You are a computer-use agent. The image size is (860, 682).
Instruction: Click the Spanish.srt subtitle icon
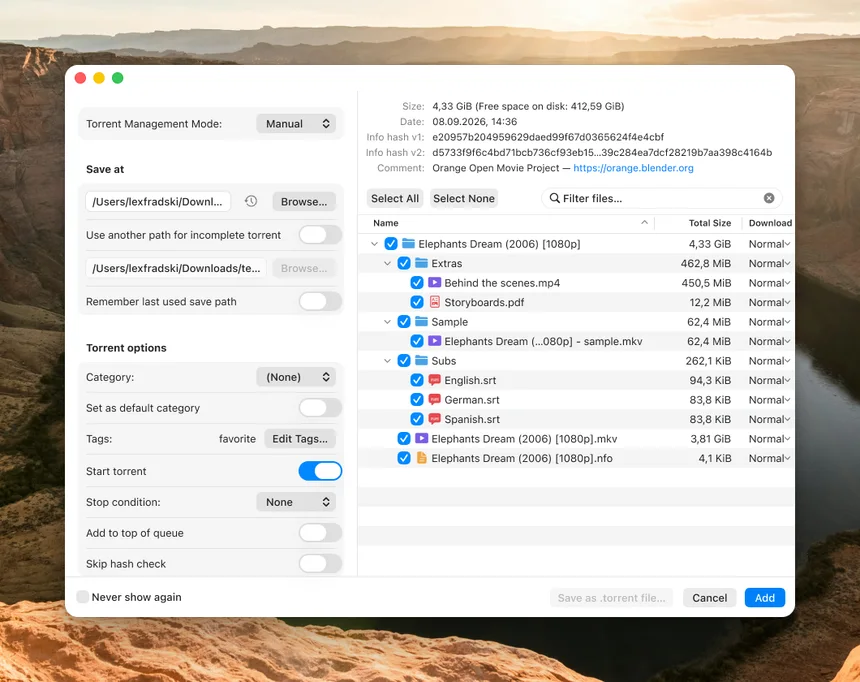[x=434, y=419]
